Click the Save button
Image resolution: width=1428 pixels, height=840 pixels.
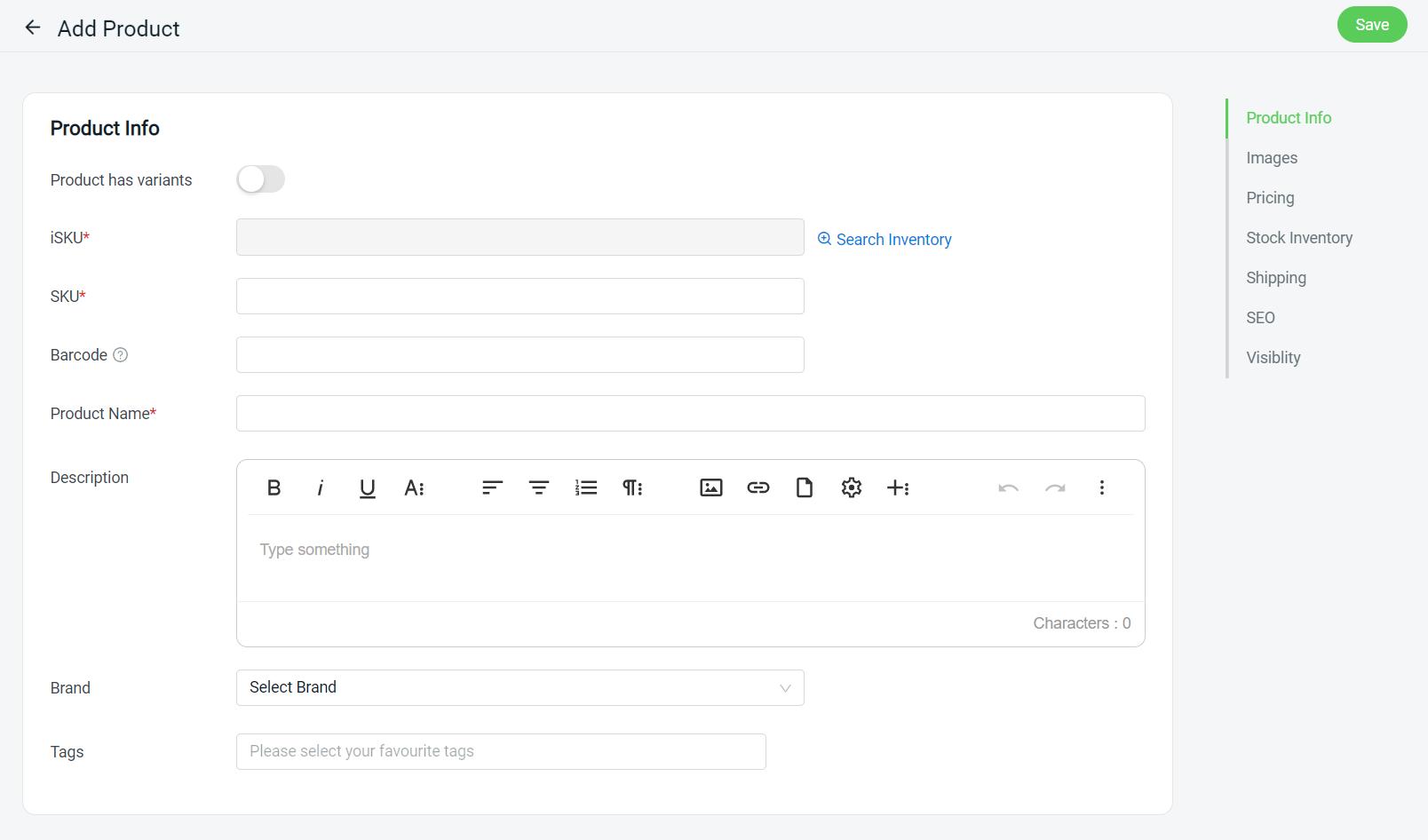pos(1372,25)
